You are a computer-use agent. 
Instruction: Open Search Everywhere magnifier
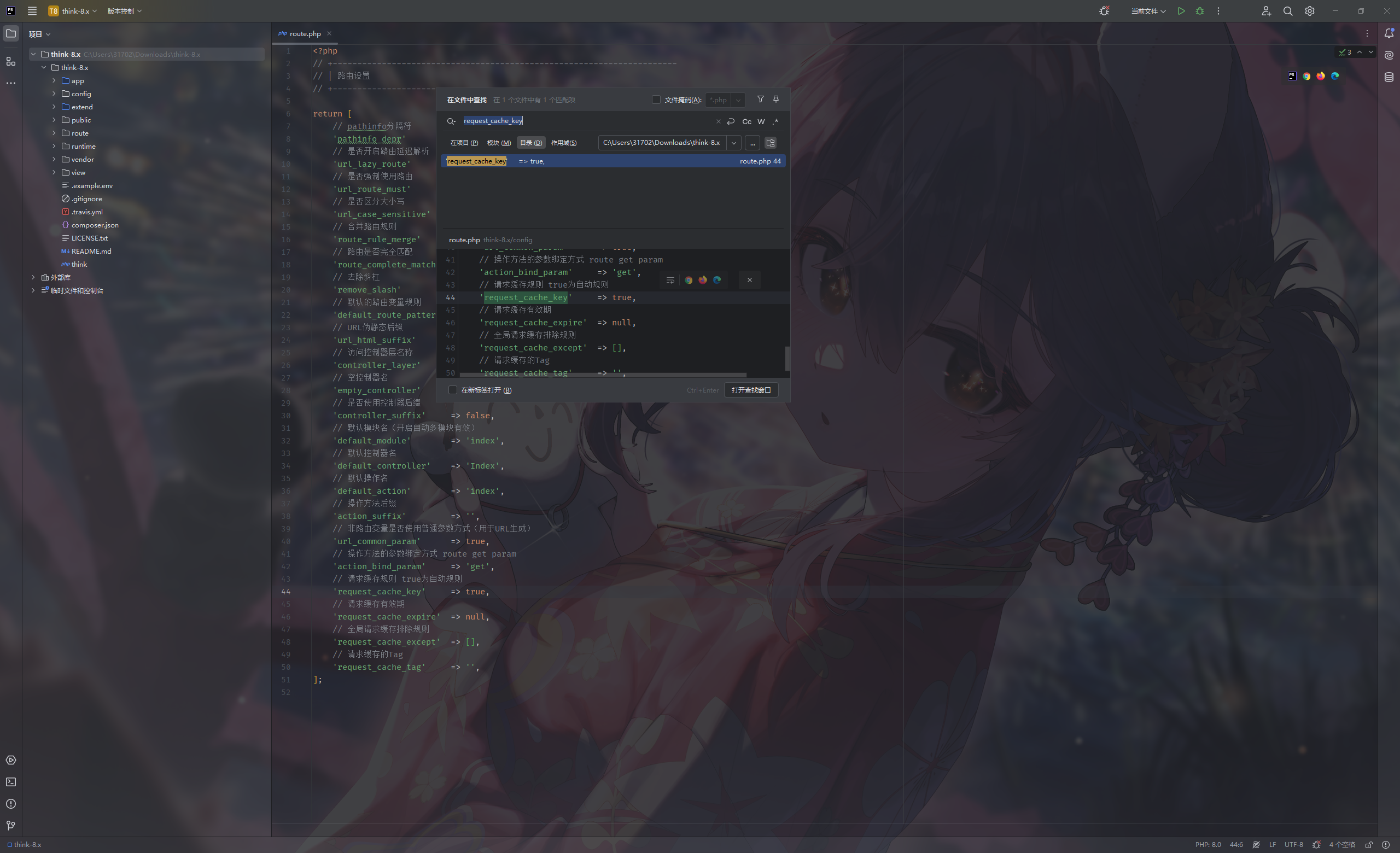tap(1288, 11)
